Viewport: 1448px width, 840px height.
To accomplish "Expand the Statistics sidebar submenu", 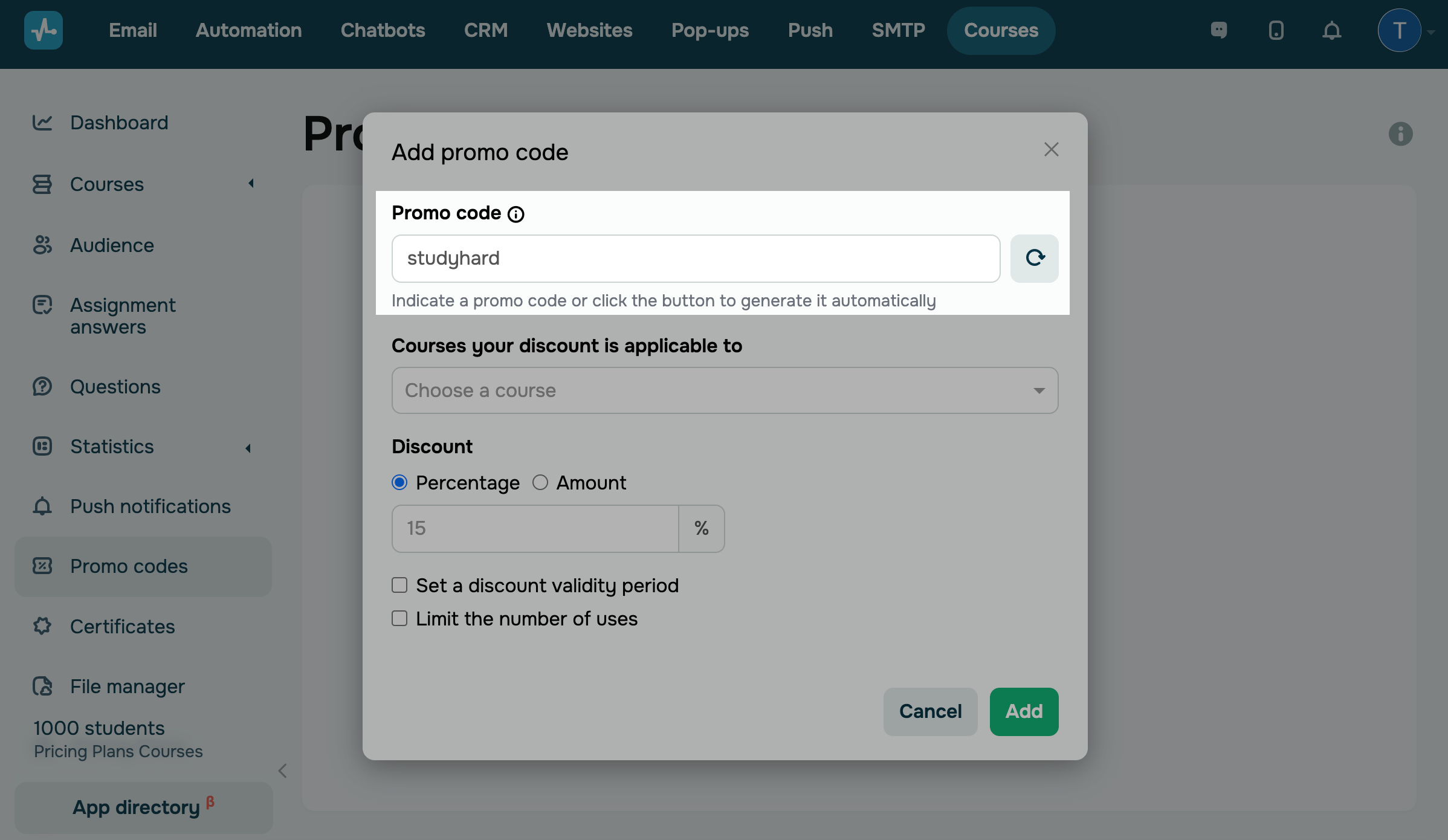I will (x=248, y=448).
